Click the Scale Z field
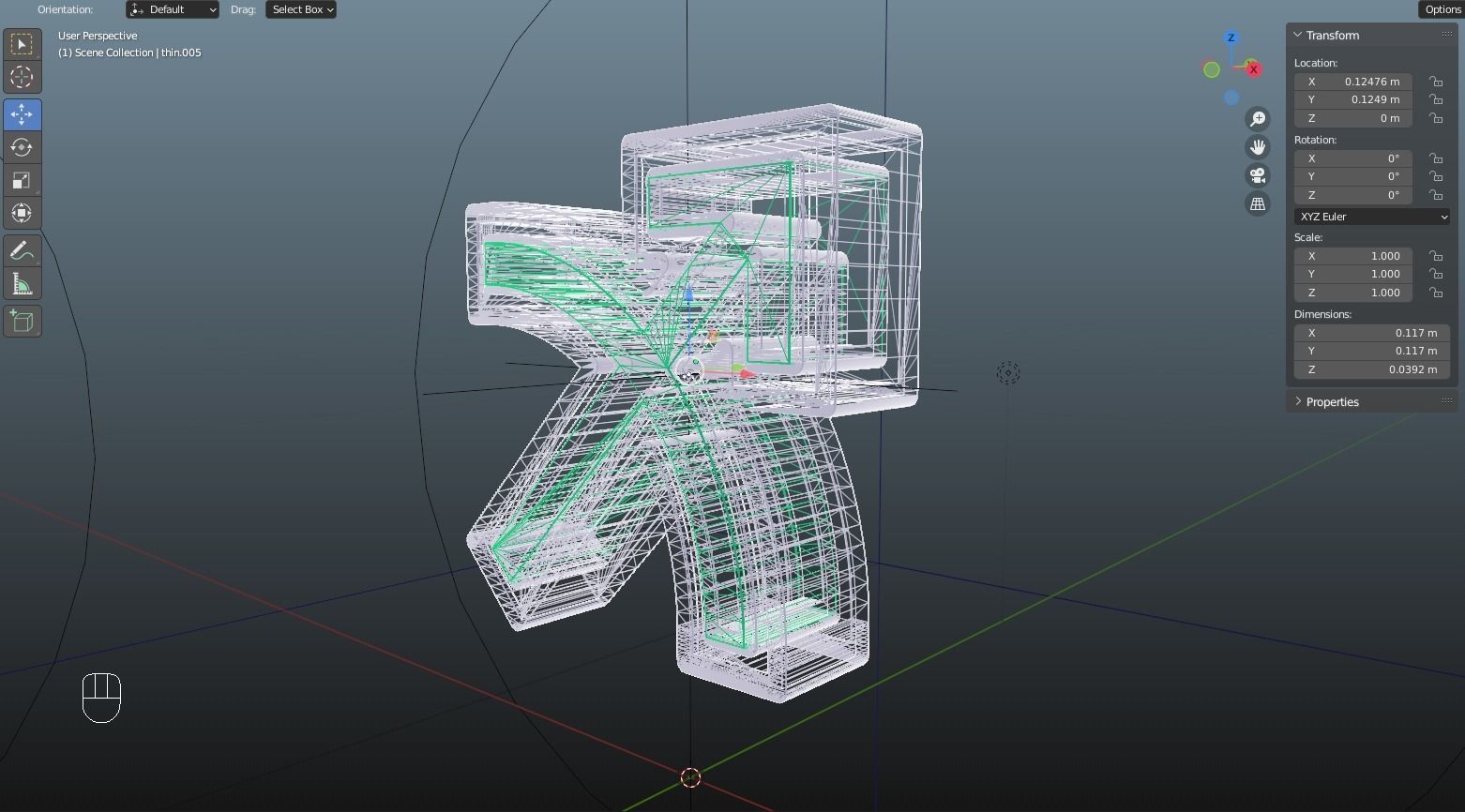The image size is (1465, 812). [x=1353, y=293]
